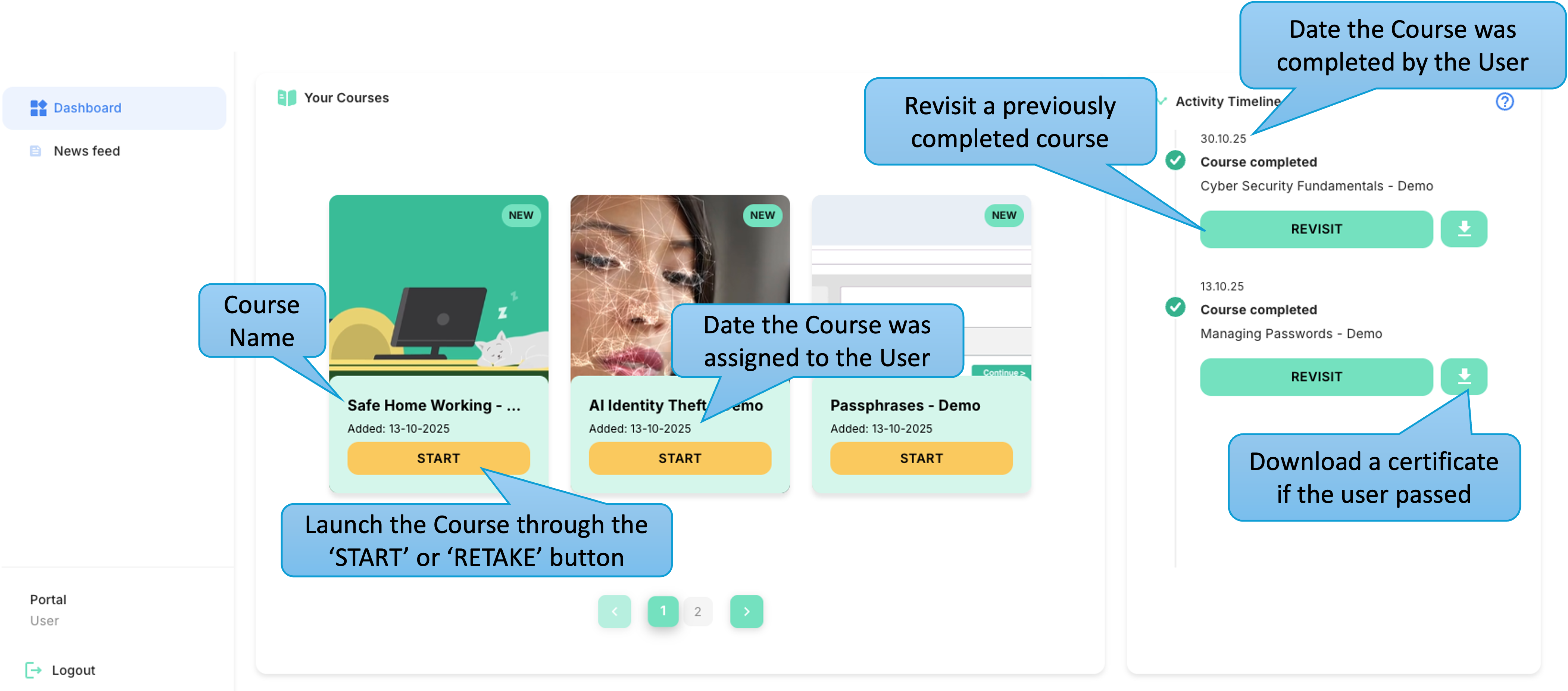Viewport: 1568px width, 691px height.
Task: Go to next page of courses
Action: coord(746,611)
